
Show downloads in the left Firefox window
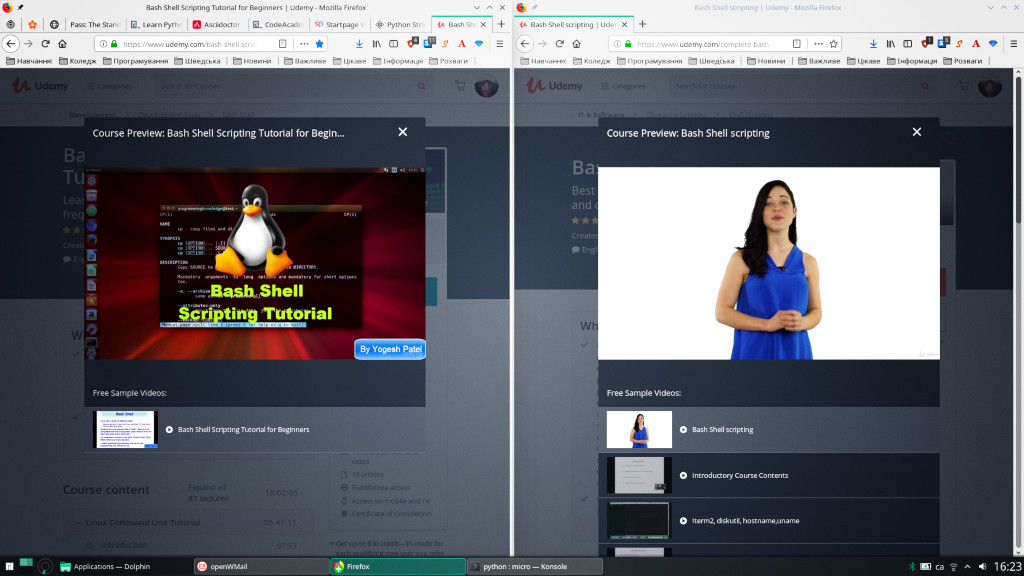click(359, 44)
